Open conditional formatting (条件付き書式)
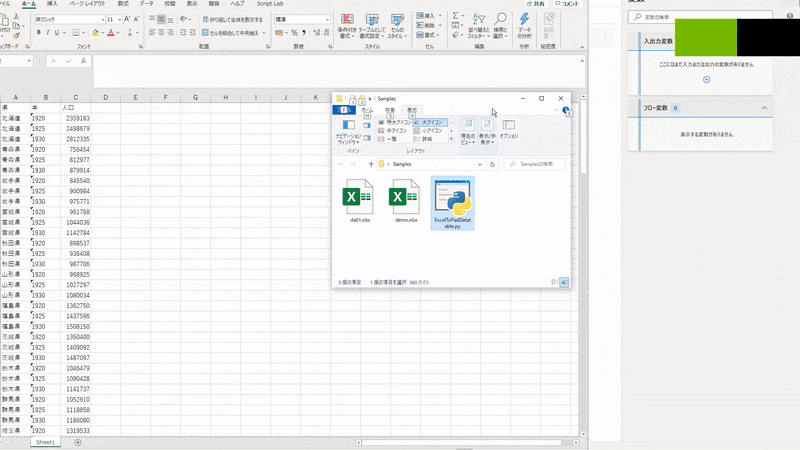Image resolution: width=800 pixels, height=450 pixels. pyautogui.click(x=347, y=26)
